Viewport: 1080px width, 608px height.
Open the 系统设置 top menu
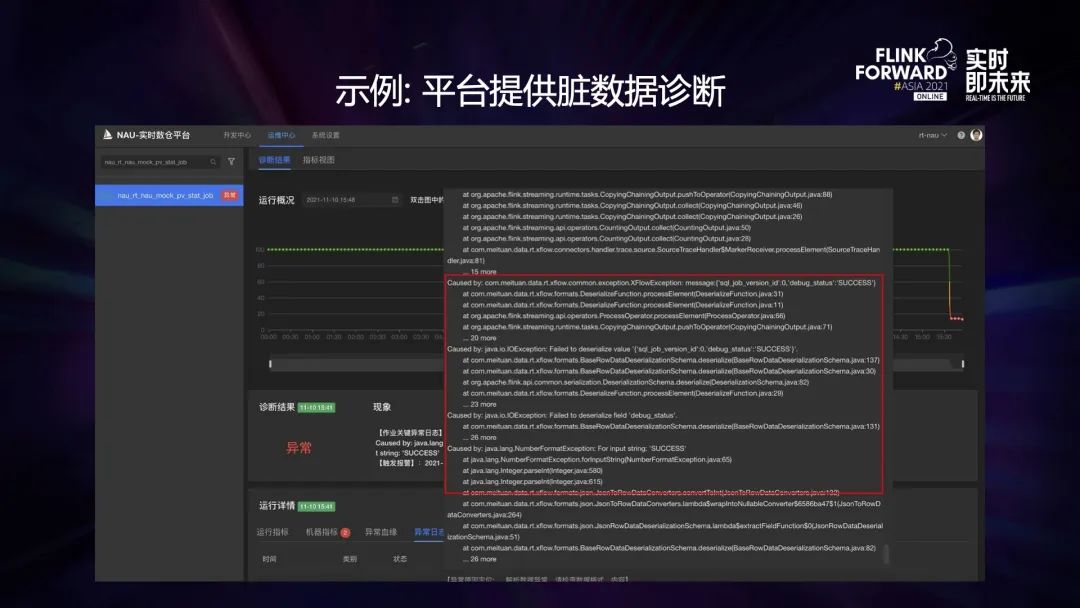(x=325, y=135)
